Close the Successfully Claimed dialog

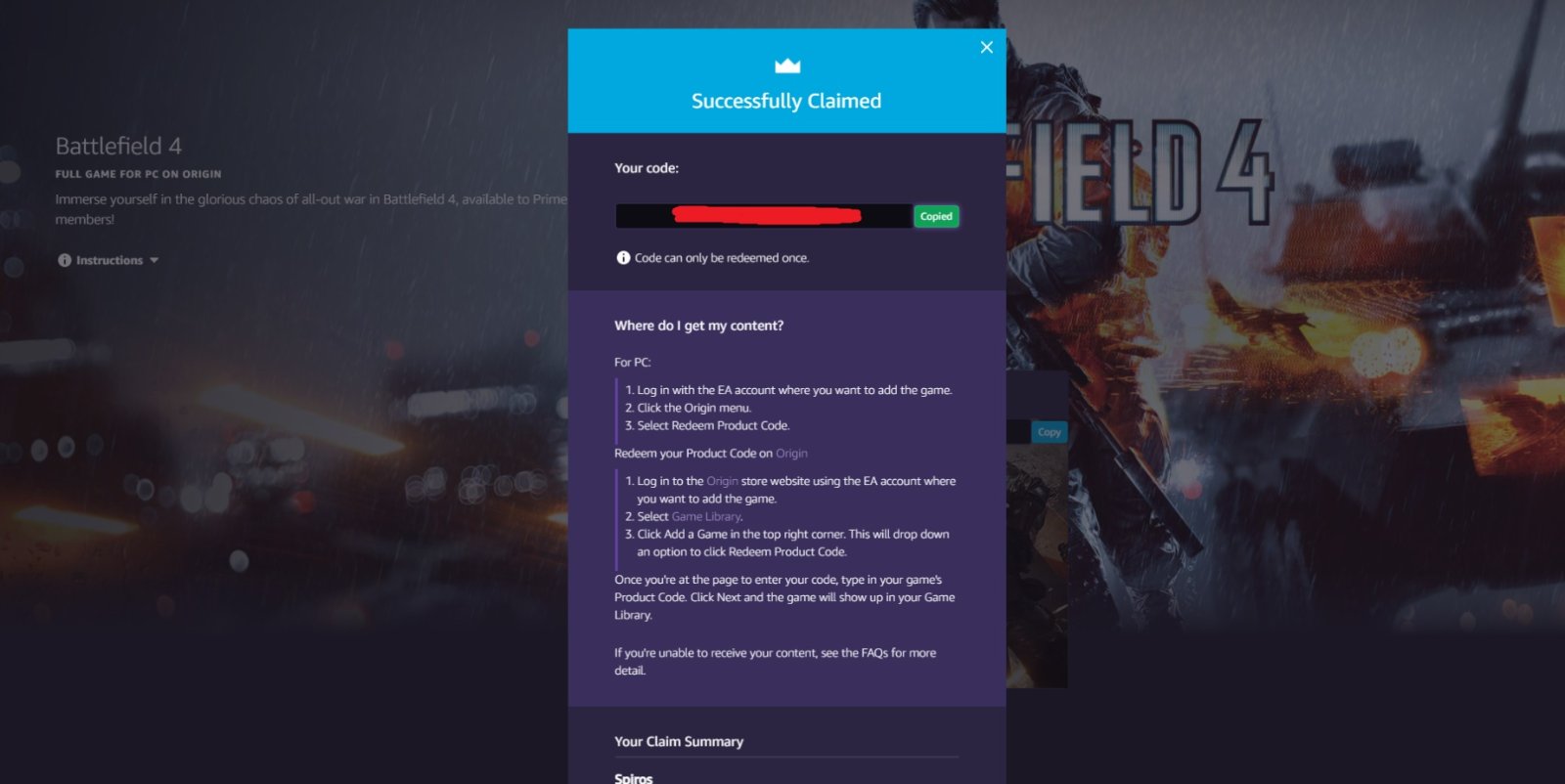coord(986,47)
